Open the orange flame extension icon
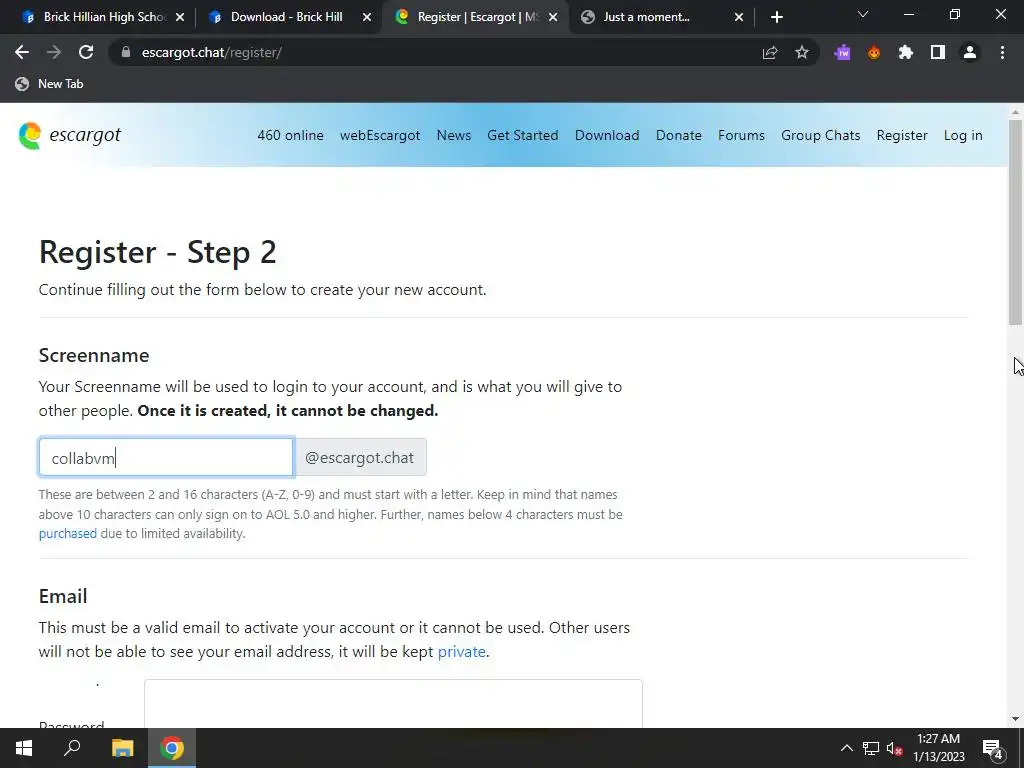Image resolution: width=1024 pixels, height=768 pixels. pos(874,52)
